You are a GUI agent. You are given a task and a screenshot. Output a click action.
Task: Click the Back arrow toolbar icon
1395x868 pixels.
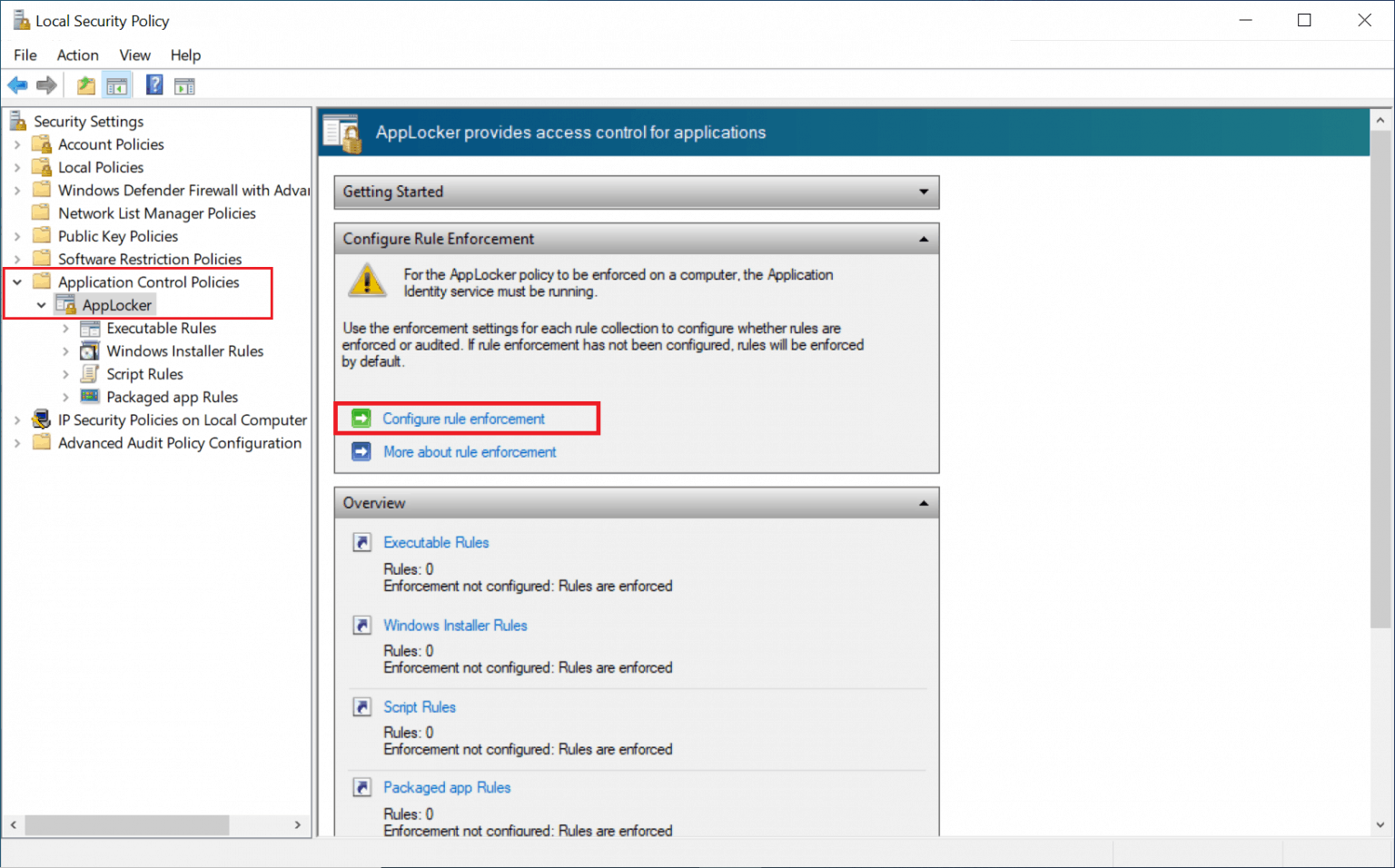coord(17,85)
